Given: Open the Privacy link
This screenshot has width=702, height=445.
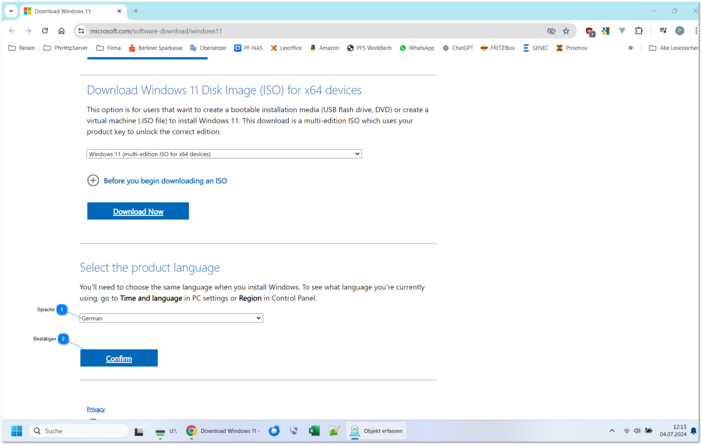Looking at the screenshot, I should (x=95, y=409).
